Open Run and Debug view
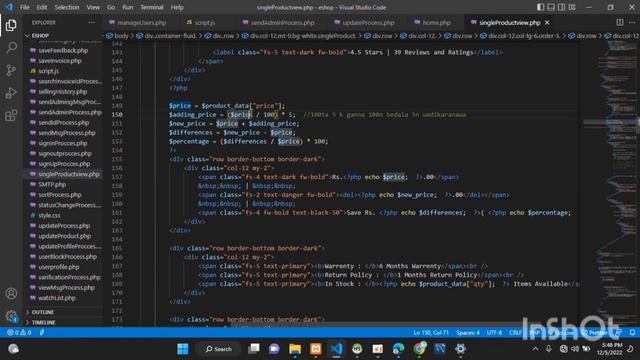Image resolution: width=640 pixels, height=360 pixels. 11,93
